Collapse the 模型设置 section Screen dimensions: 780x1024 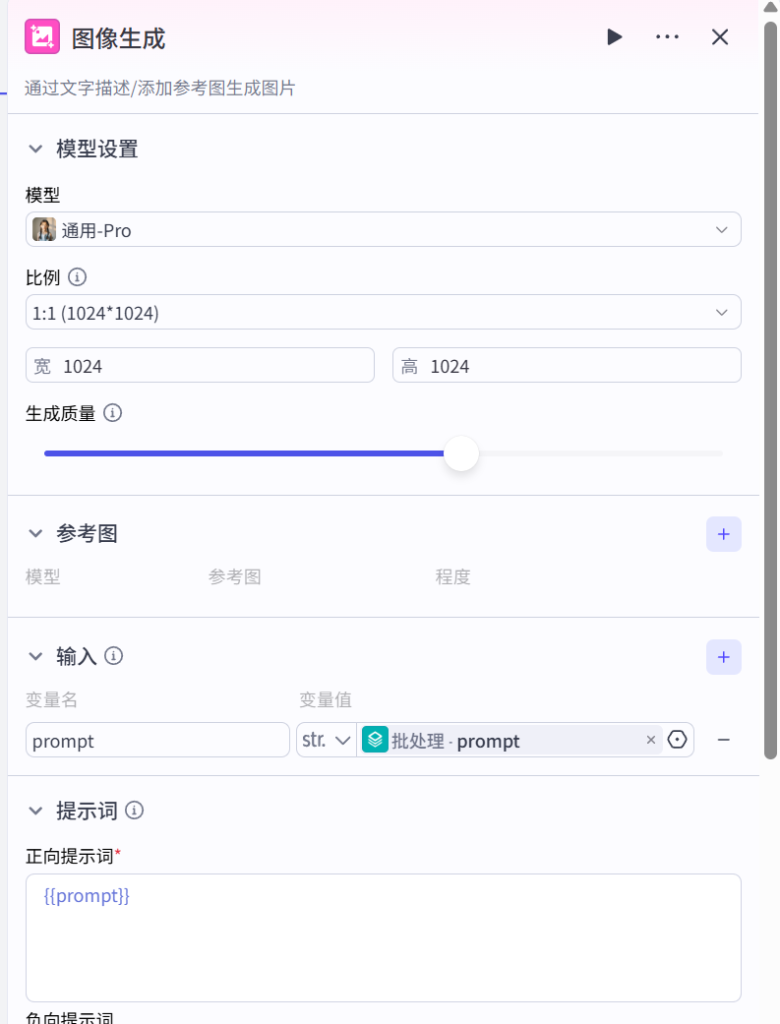[x=36, y=149]
